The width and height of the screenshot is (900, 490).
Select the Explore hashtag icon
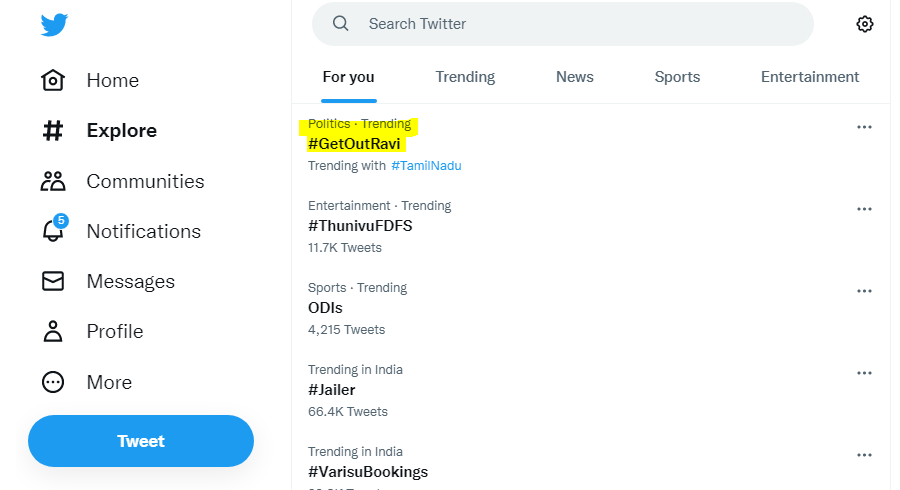point(53,131)
